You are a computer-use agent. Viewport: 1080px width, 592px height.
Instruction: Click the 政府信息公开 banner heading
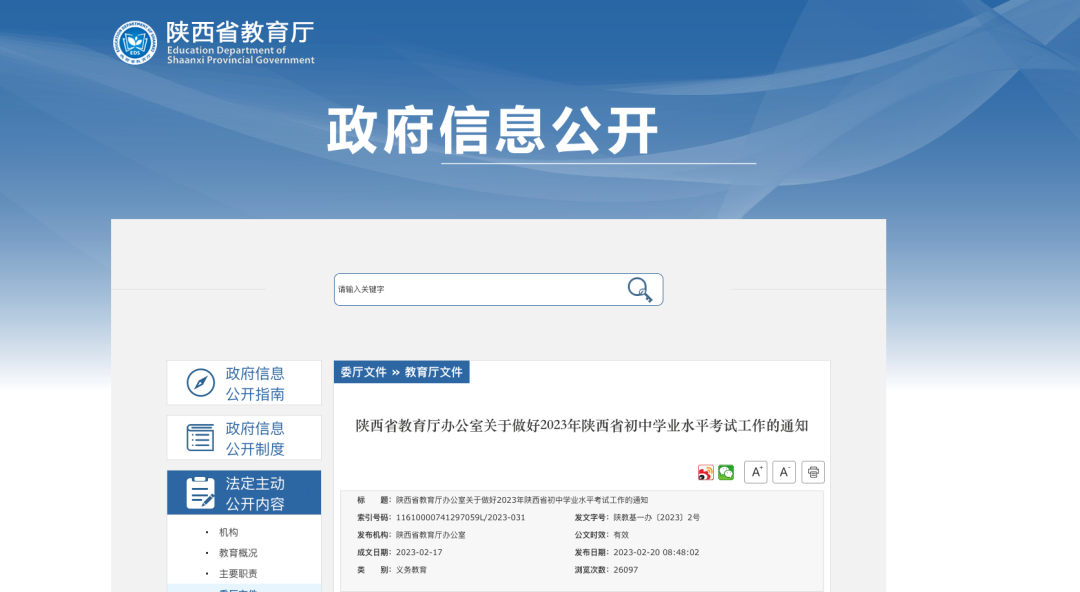(493, 130)
